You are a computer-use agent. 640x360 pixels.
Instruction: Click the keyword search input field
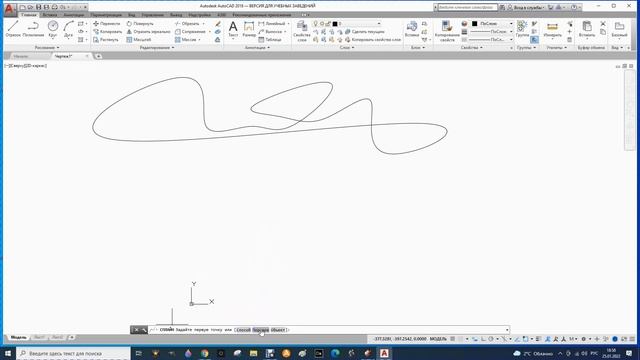tap(467, 7)
